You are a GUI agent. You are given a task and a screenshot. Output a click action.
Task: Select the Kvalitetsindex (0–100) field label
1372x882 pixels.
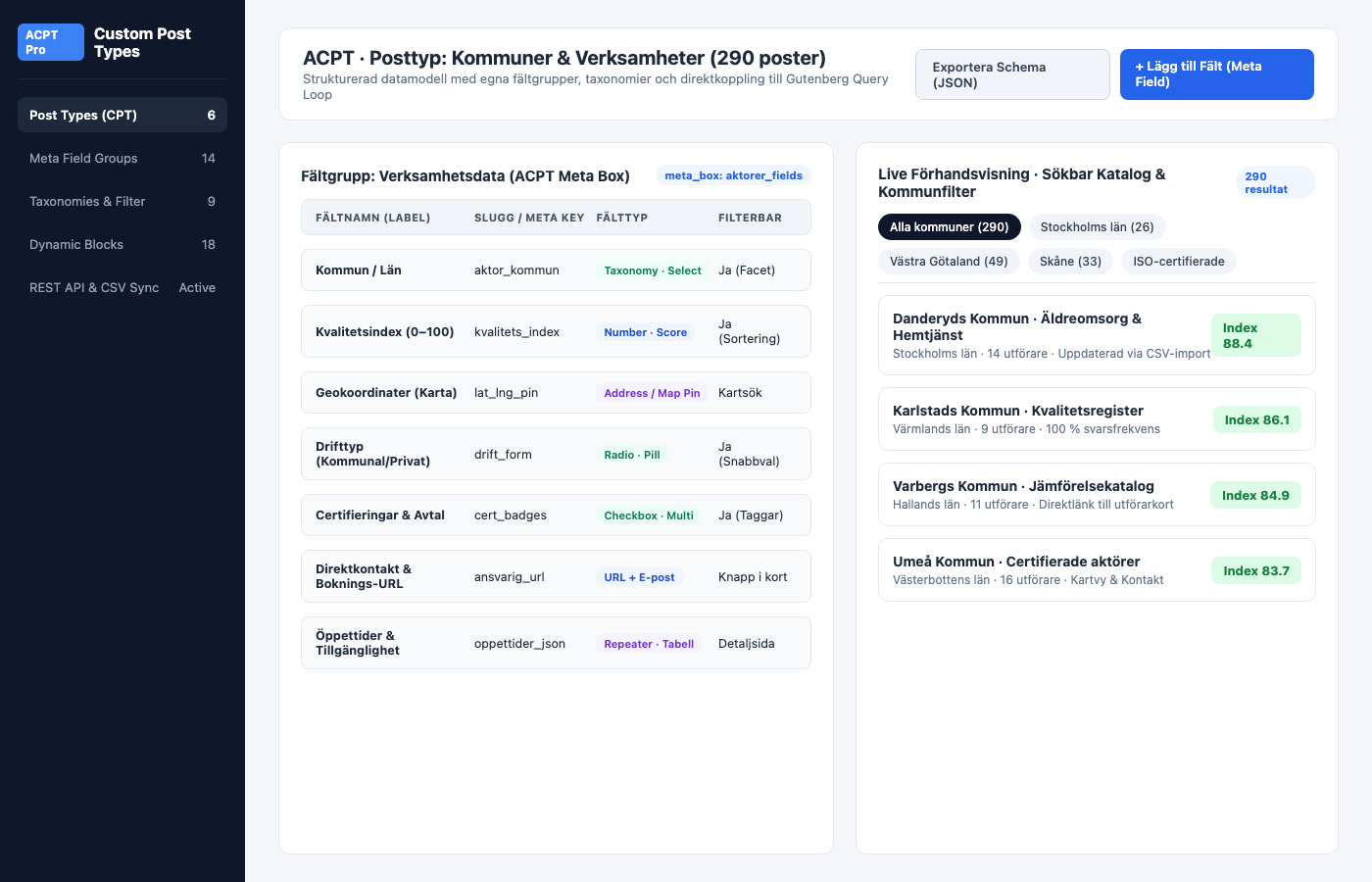pyautogui.click(x=385, y=332)
